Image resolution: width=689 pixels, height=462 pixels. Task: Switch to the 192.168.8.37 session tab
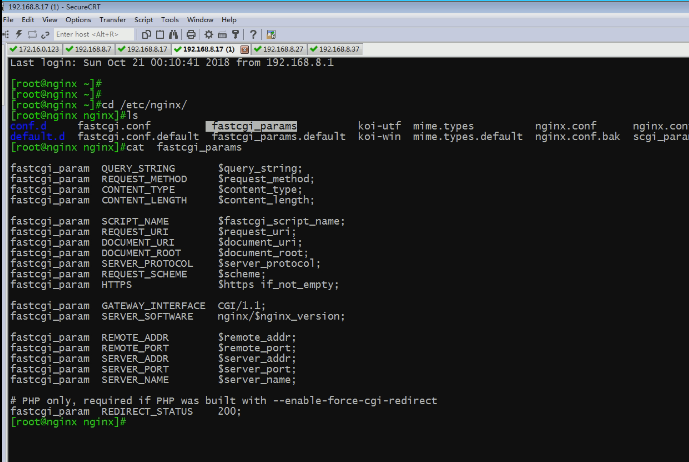335,49
